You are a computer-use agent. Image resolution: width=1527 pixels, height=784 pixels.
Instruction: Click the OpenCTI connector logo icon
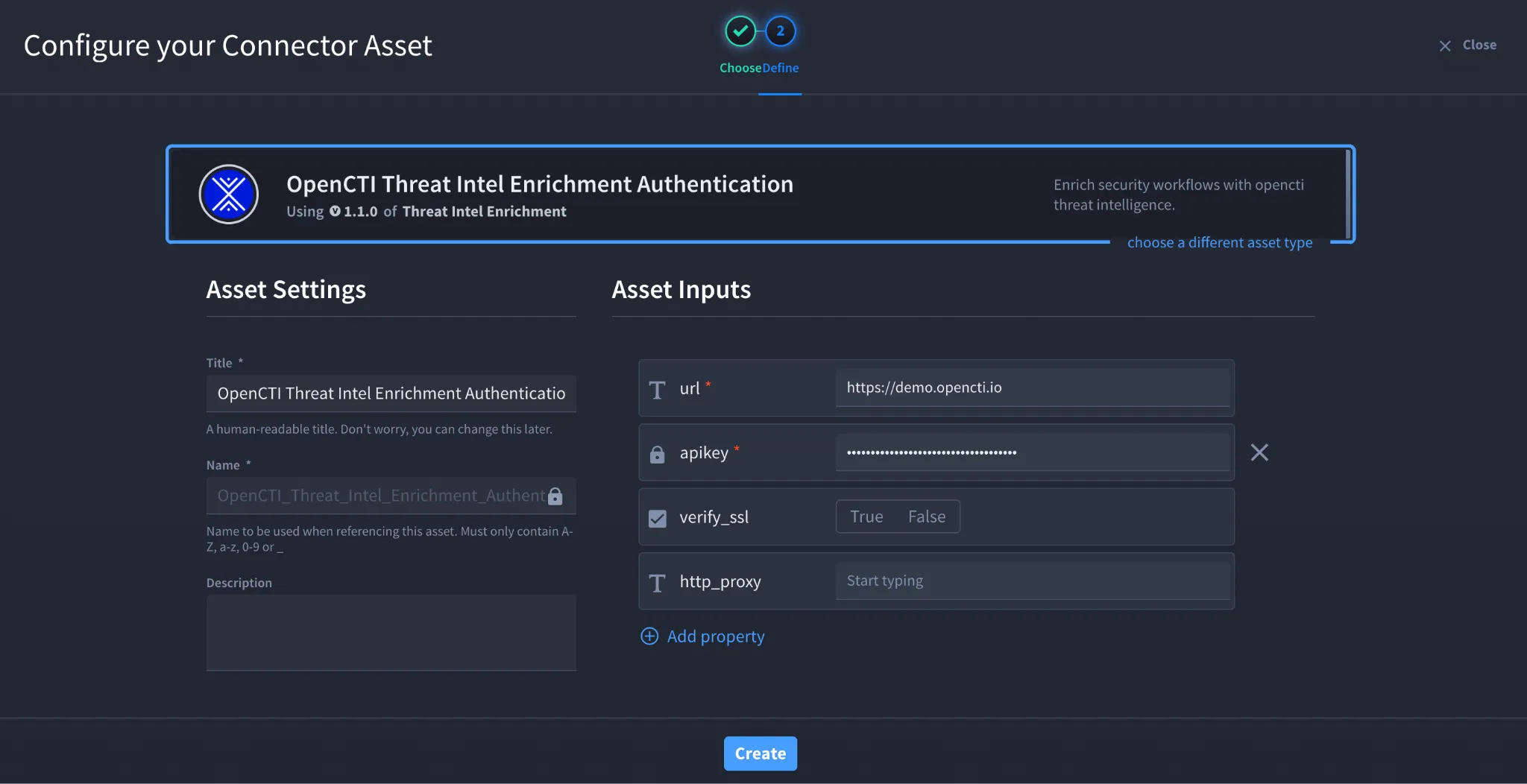tap(229, 195)
